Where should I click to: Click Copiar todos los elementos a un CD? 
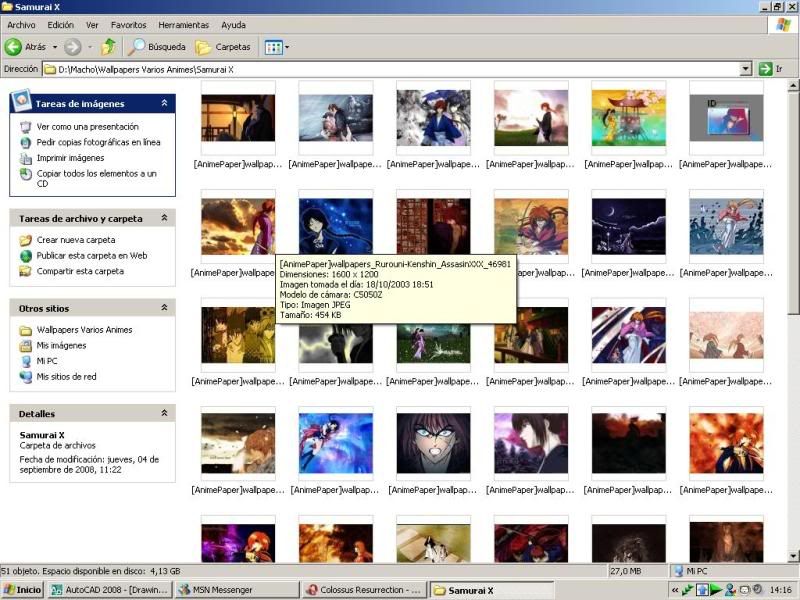click(x=96, y=179)
